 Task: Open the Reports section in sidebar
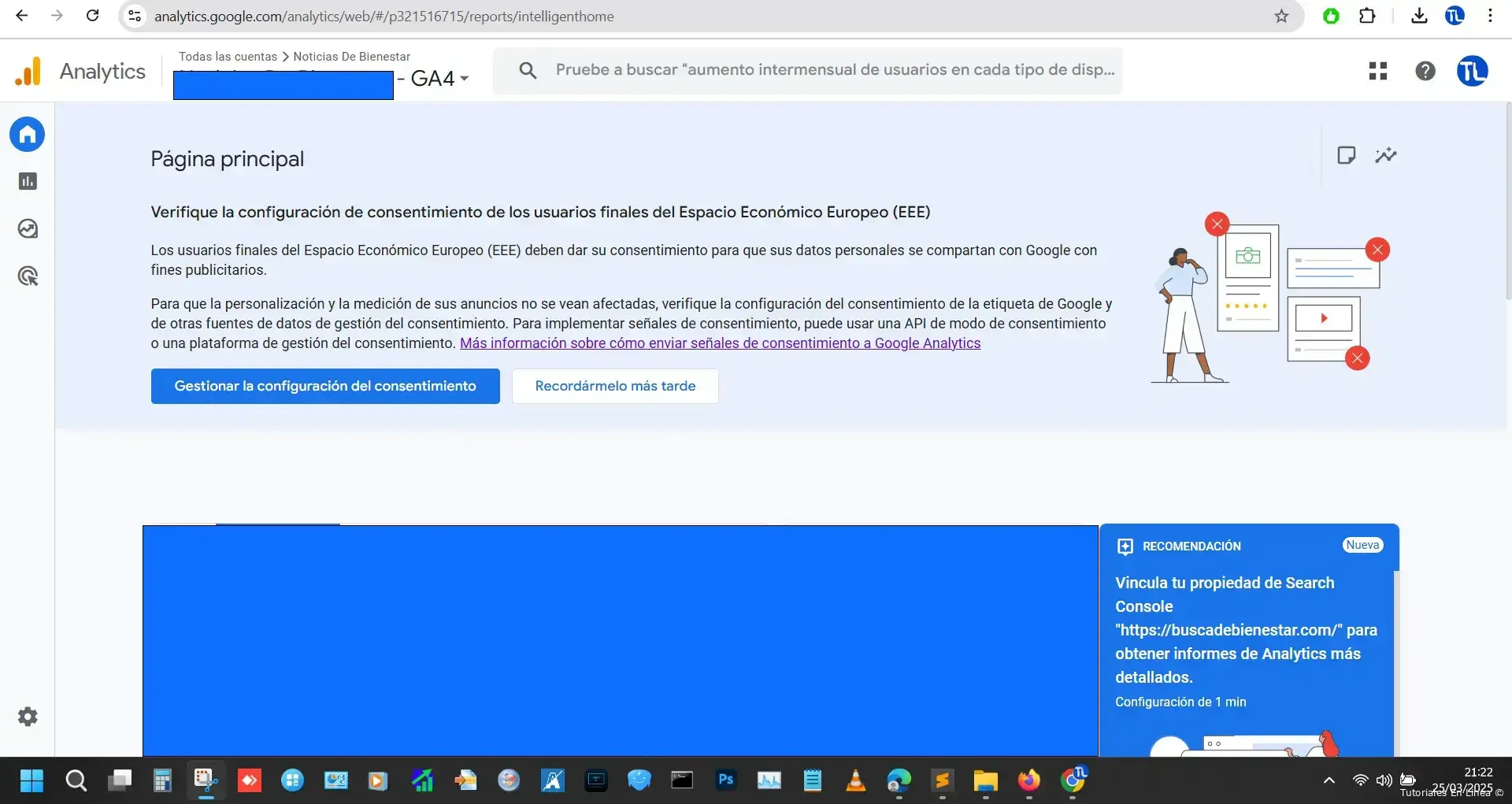coord(28,181)
